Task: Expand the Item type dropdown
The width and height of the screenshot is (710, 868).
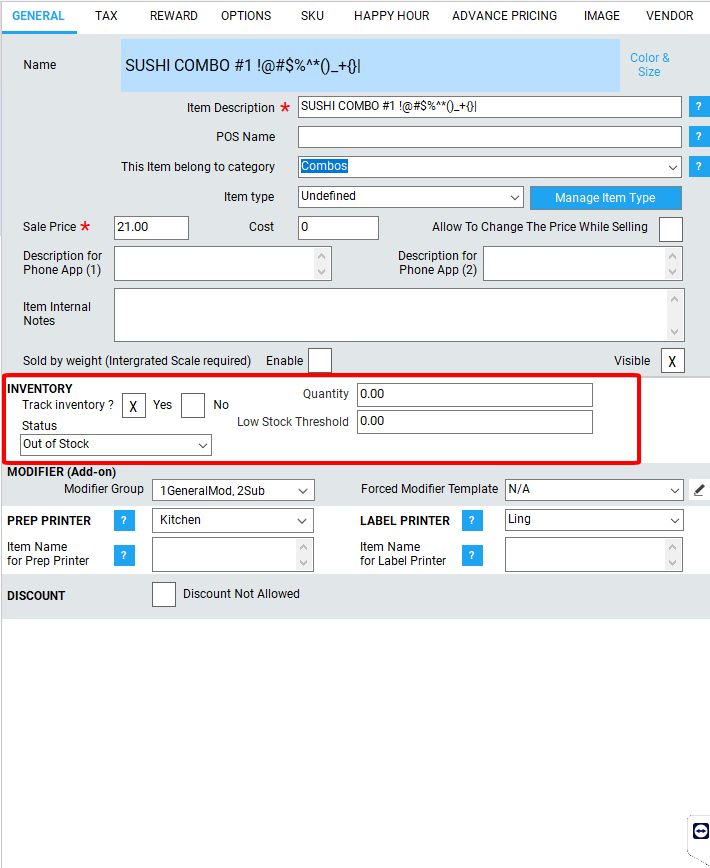Action: click(410, 197)
